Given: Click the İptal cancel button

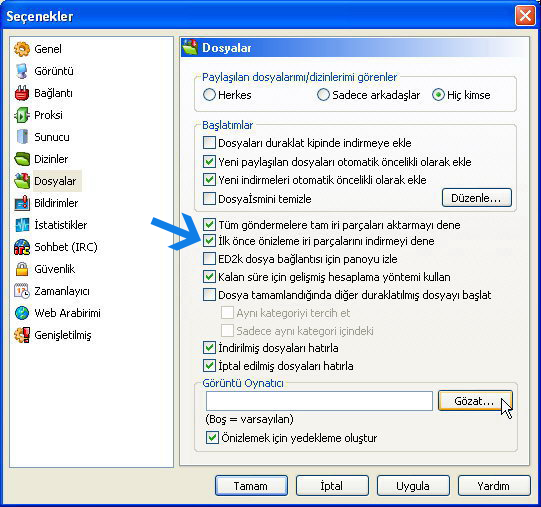Looking at the screenshot, I should [332, 486].
